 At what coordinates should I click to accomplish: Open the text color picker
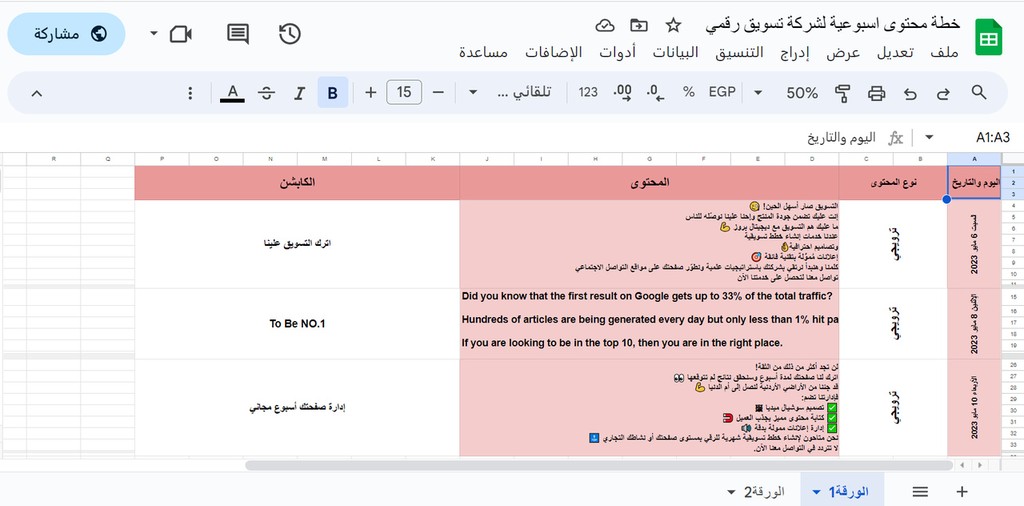tap(232, 93)
